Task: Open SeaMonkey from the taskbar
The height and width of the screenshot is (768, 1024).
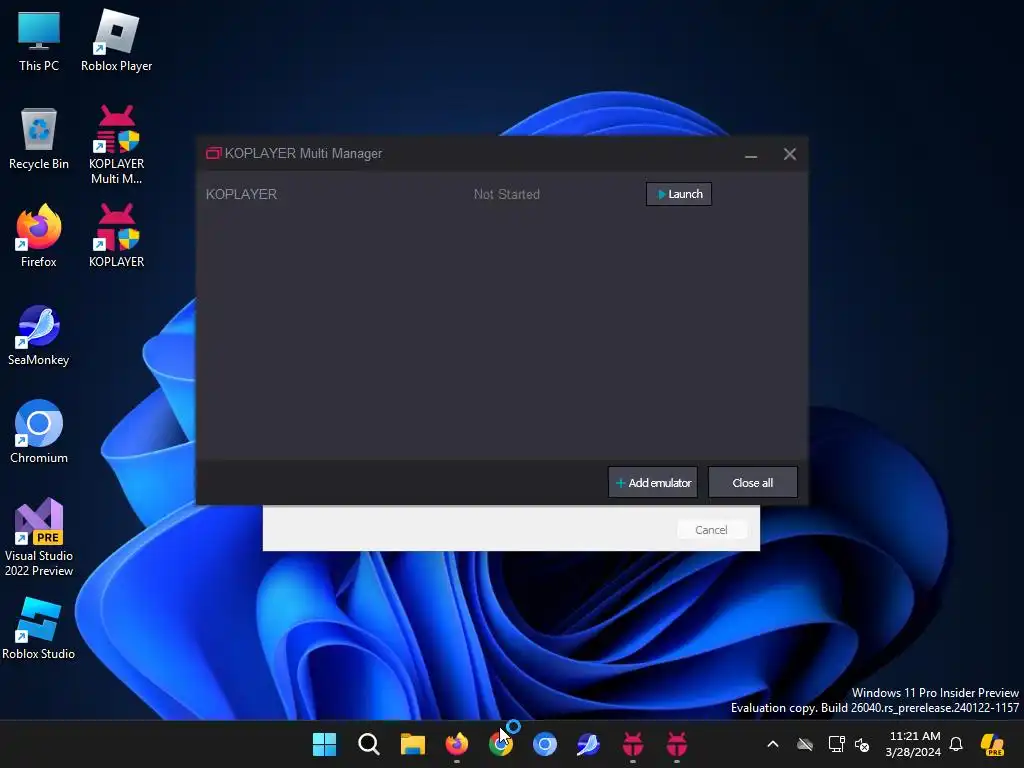Action: pos(588,744)
